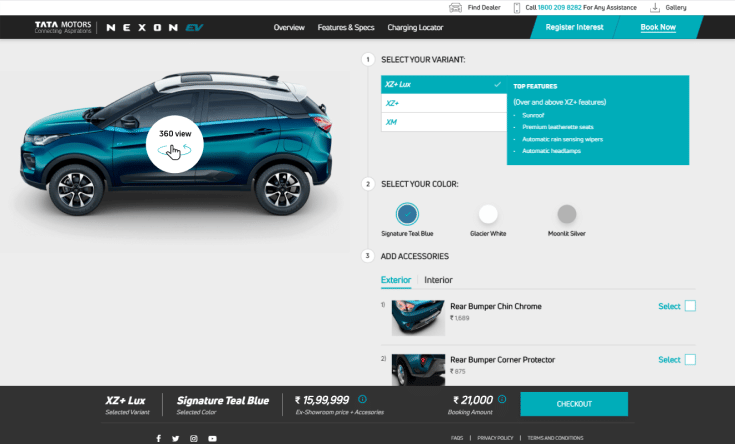The width and height of the screenshot is (735, 444).
Task: Click Automatic rain sensing wipers text
Action: 562,139
